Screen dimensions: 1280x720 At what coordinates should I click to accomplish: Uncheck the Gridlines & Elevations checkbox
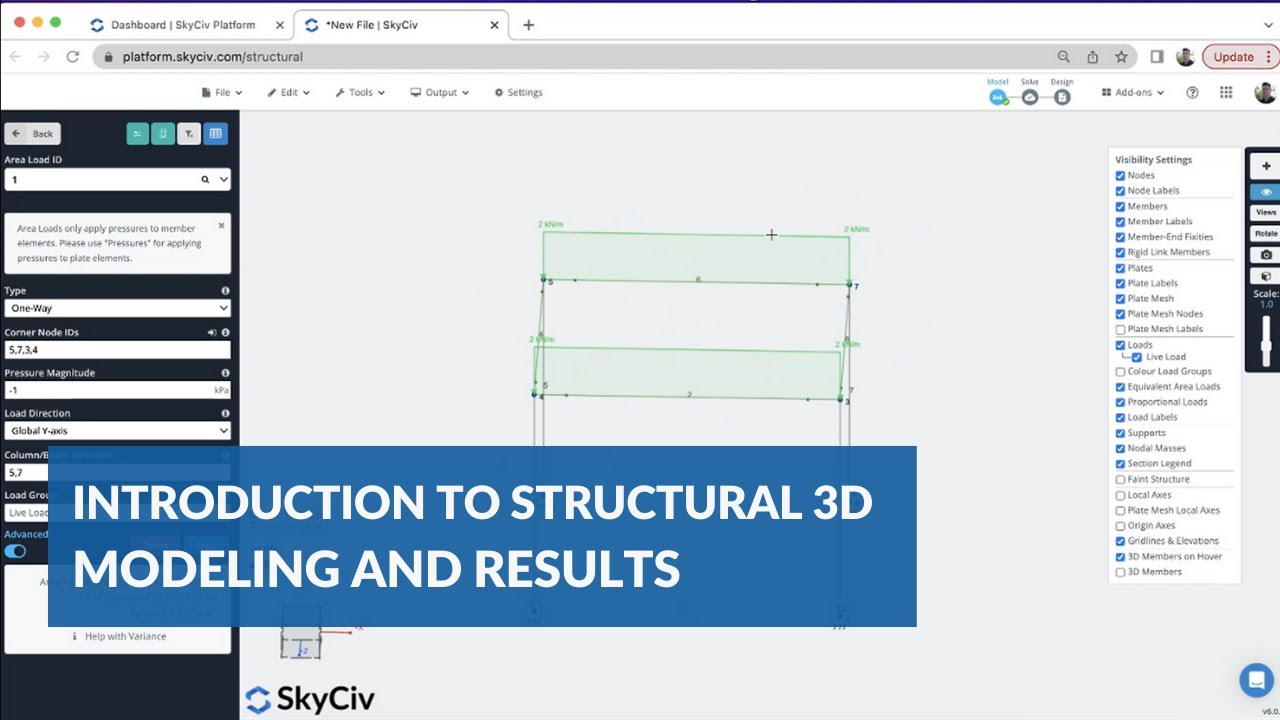pos(1120,541)
